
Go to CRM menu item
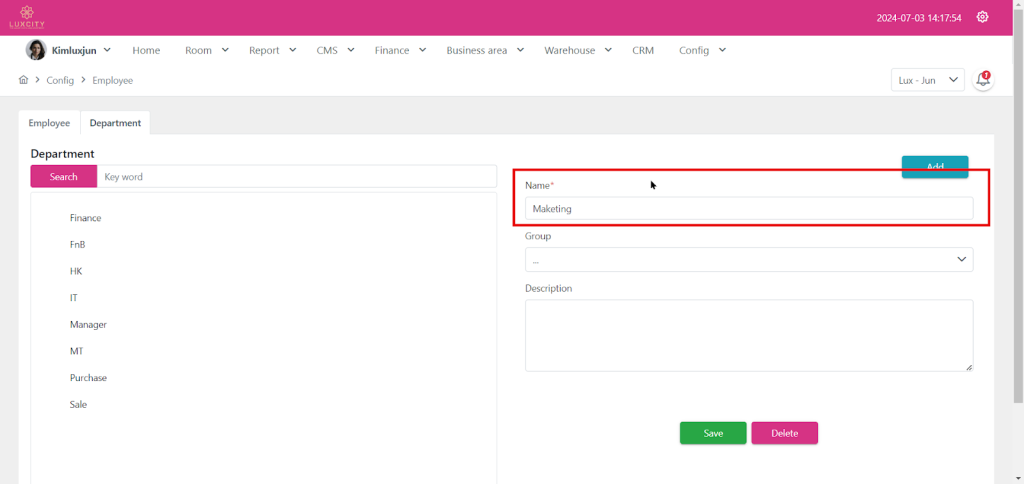click(643, 50)
